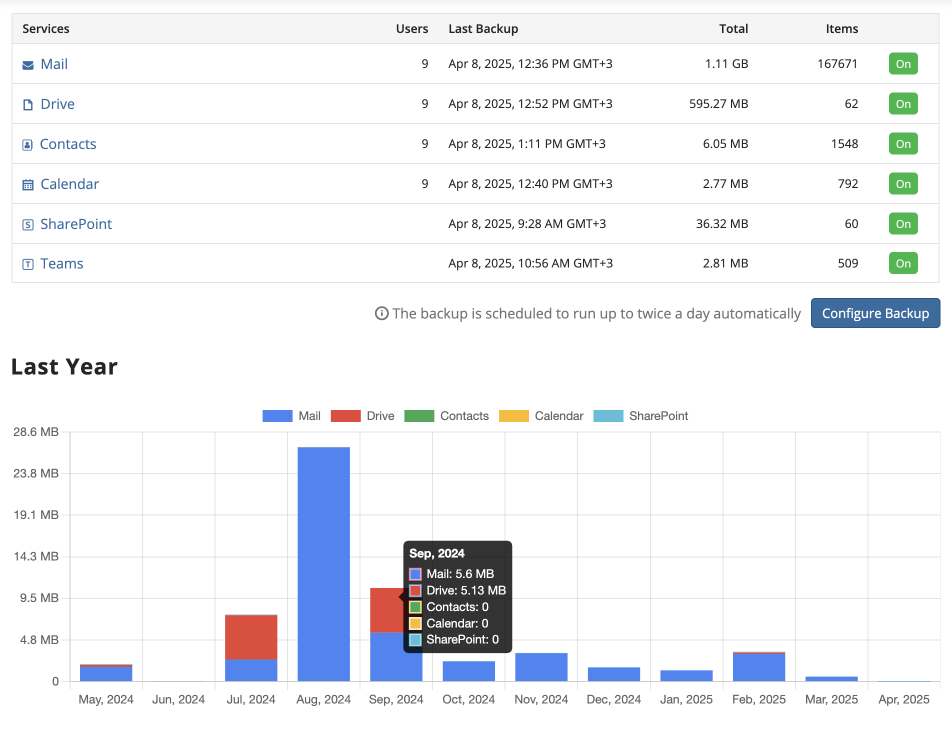Toggle Contacts series in chart legend

[421, 415]
